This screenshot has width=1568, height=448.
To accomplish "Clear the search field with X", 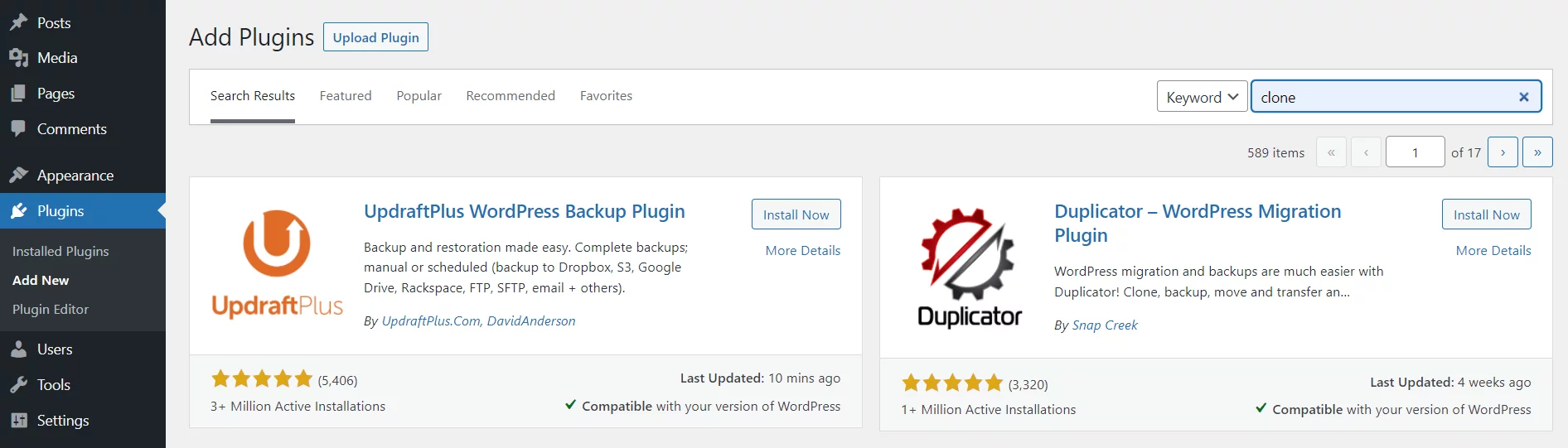I will point(1523,97).
